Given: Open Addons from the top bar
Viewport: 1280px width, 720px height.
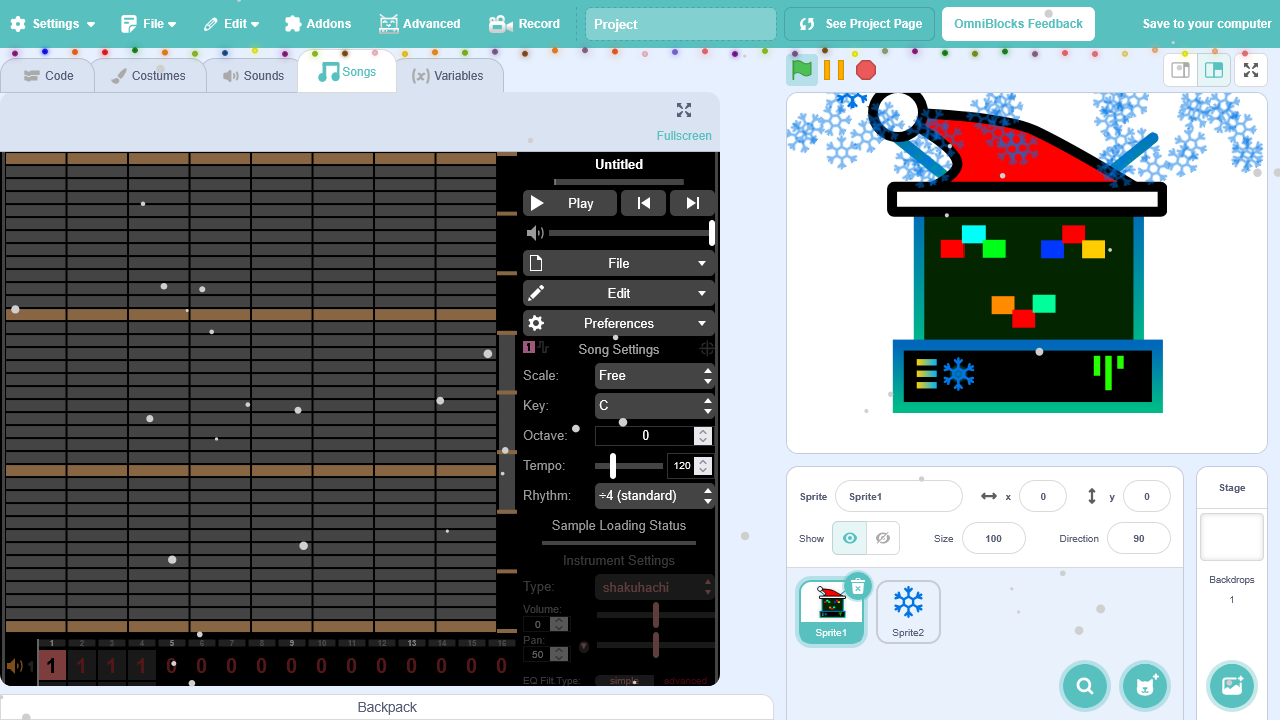Looking at the screenshot, I should coord(318,24).
